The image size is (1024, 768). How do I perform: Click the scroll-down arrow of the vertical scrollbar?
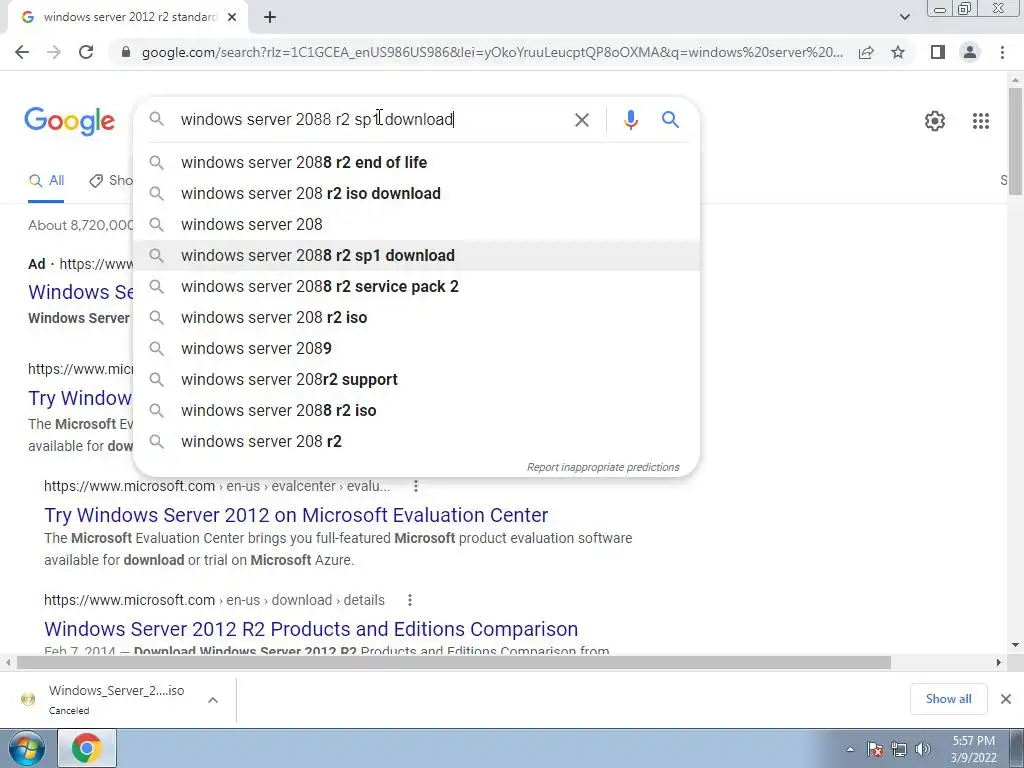pos(1016,645)
